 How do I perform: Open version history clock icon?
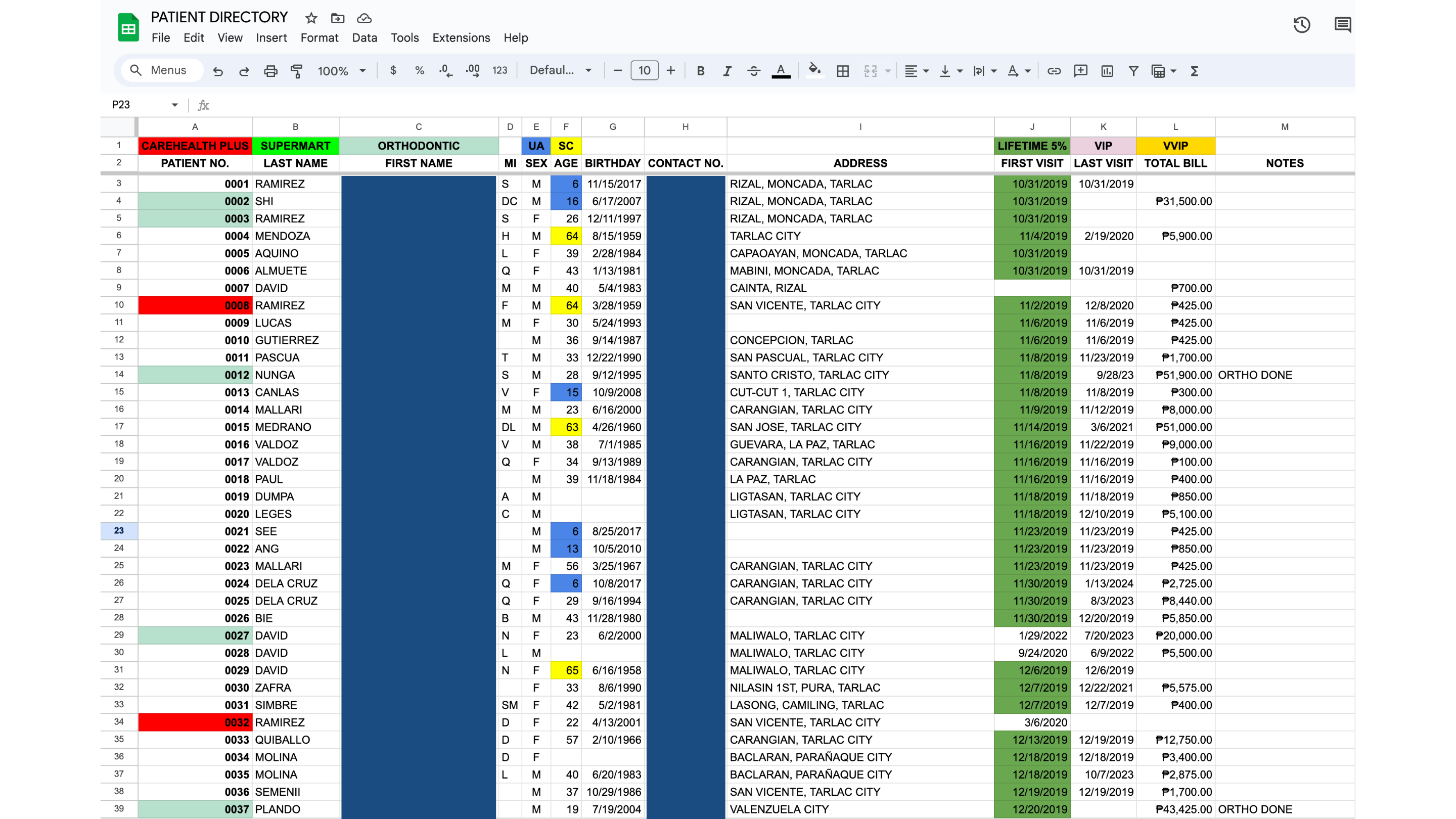click(1302, 25)
